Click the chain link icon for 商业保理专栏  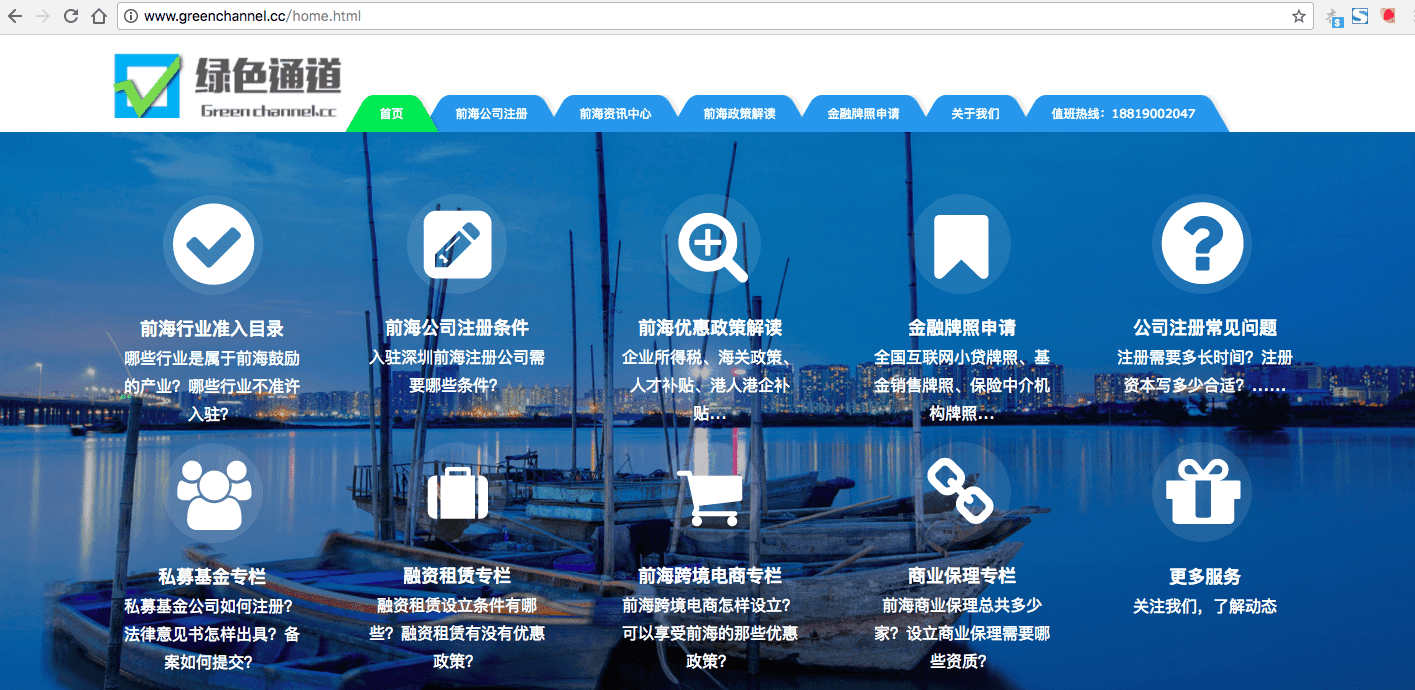tap(961, 491)
